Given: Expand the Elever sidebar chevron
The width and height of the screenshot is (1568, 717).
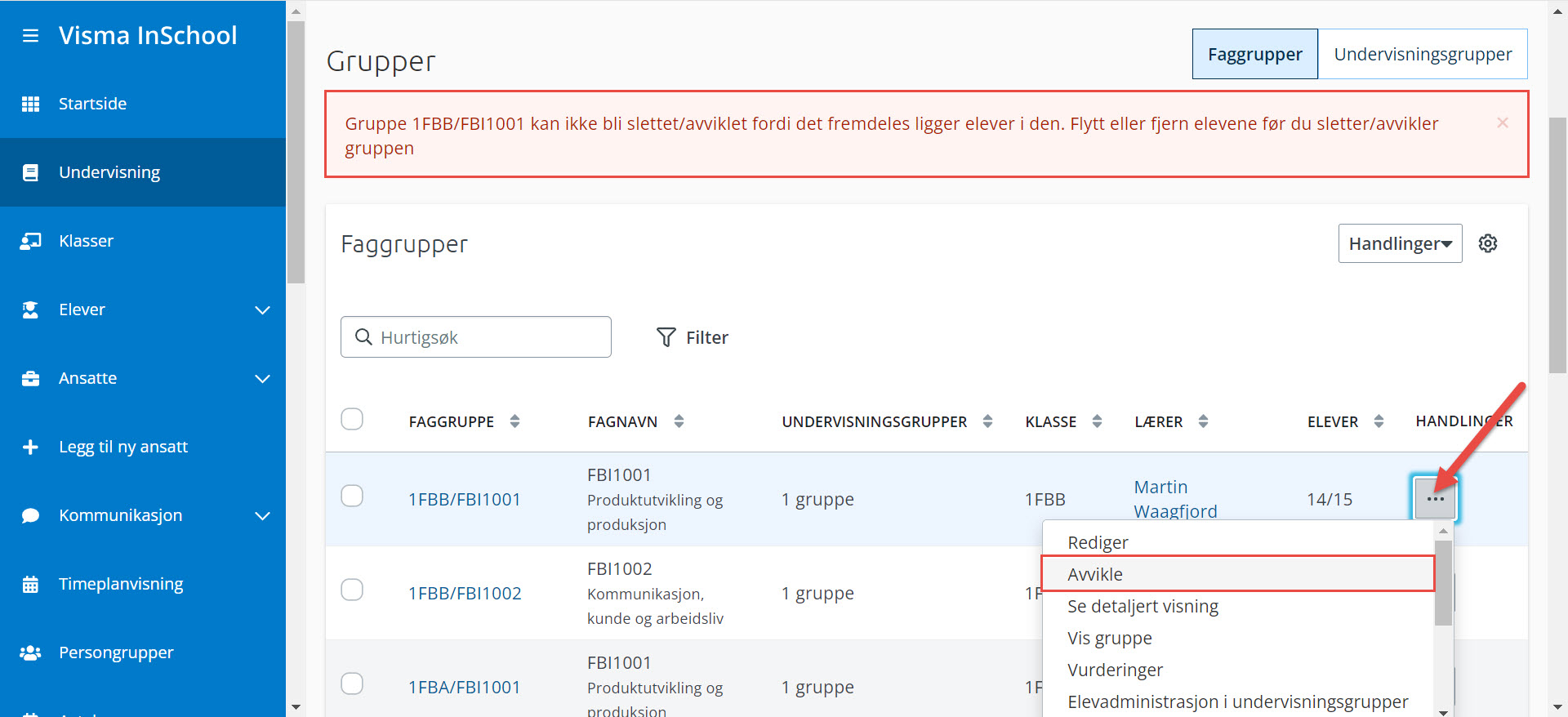Looking at the screenshot, I should 262,310.
